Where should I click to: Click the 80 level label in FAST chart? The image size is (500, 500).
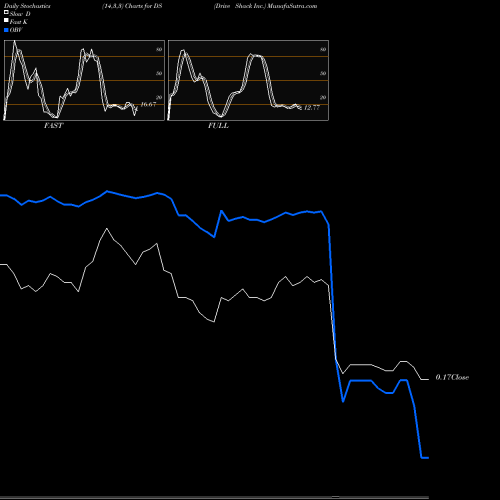click(159, 49)
